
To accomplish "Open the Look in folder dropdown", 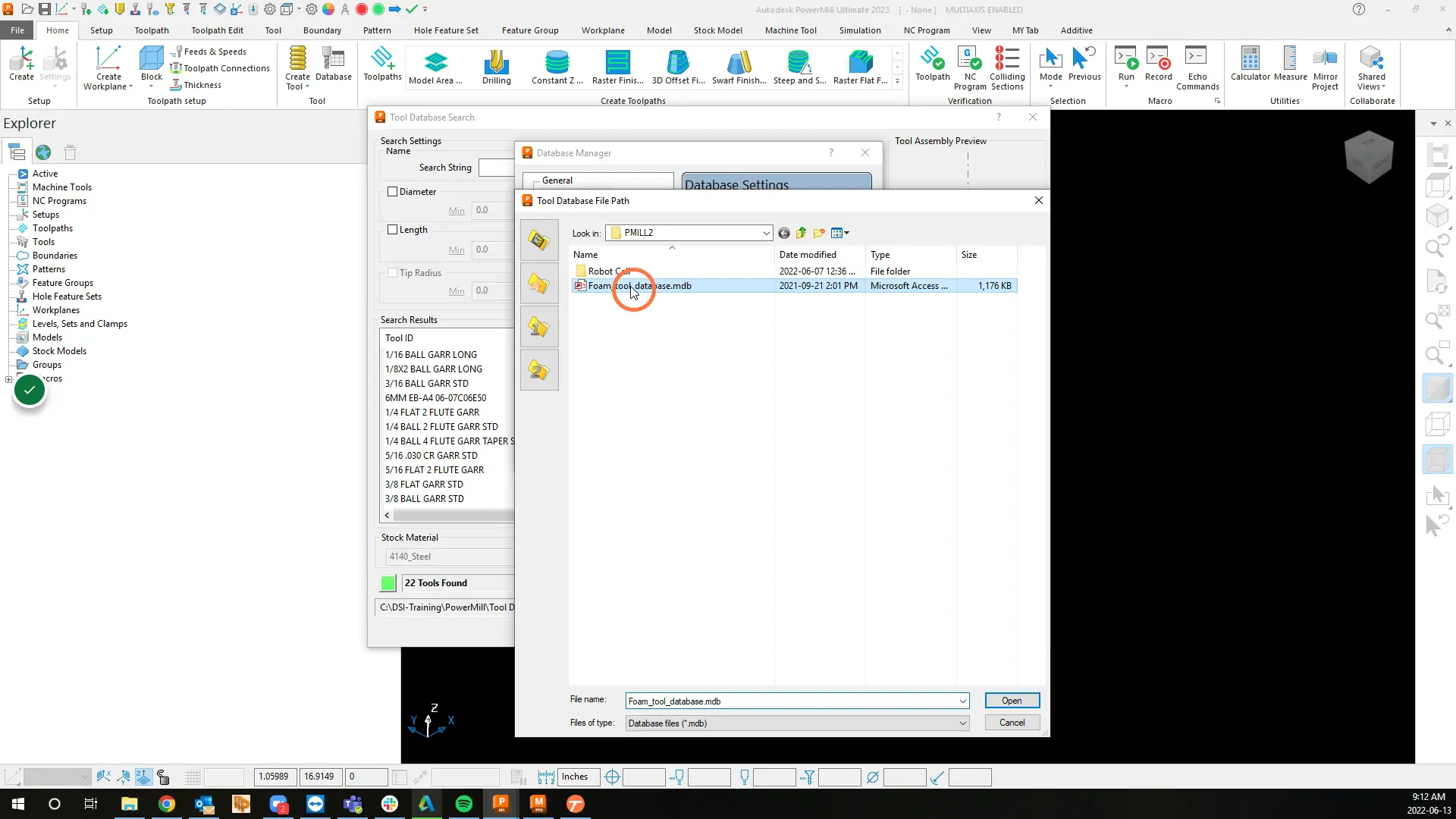I will (x=766, y=233).
